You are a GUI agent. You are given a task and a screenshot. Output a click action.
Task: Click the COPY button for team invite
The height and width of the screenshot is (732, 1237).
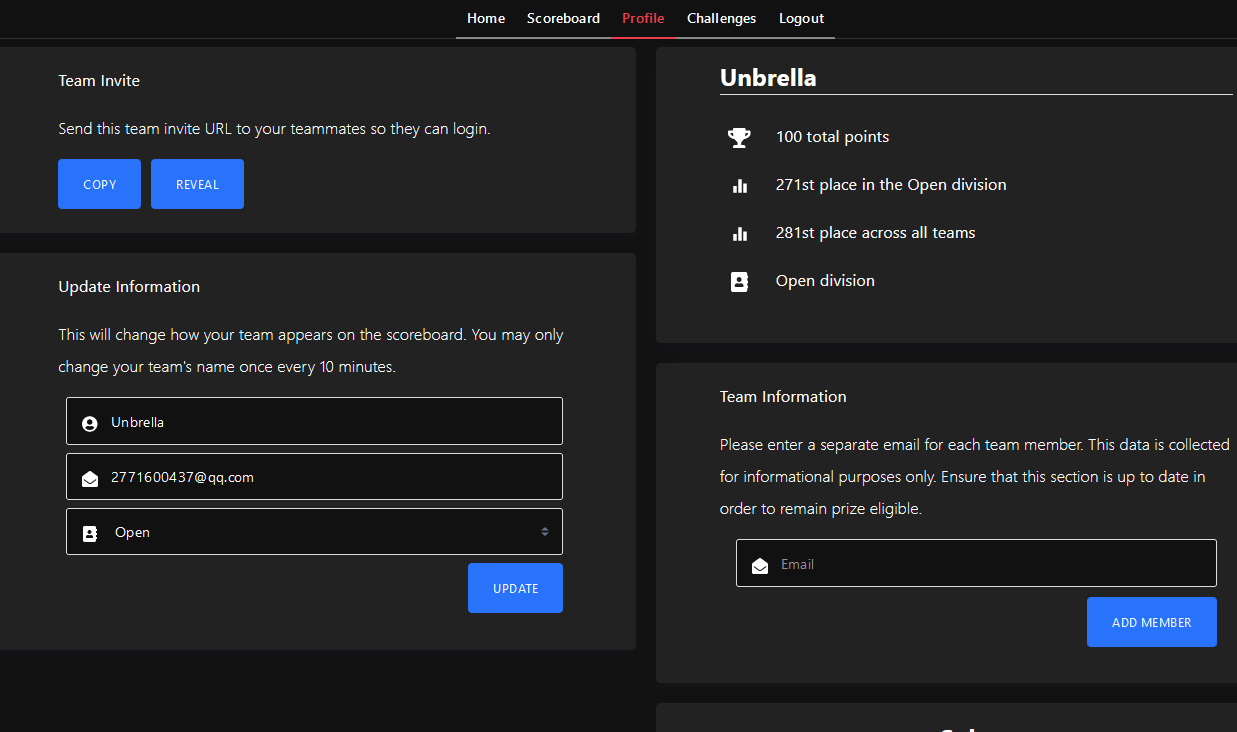point(99,184)
